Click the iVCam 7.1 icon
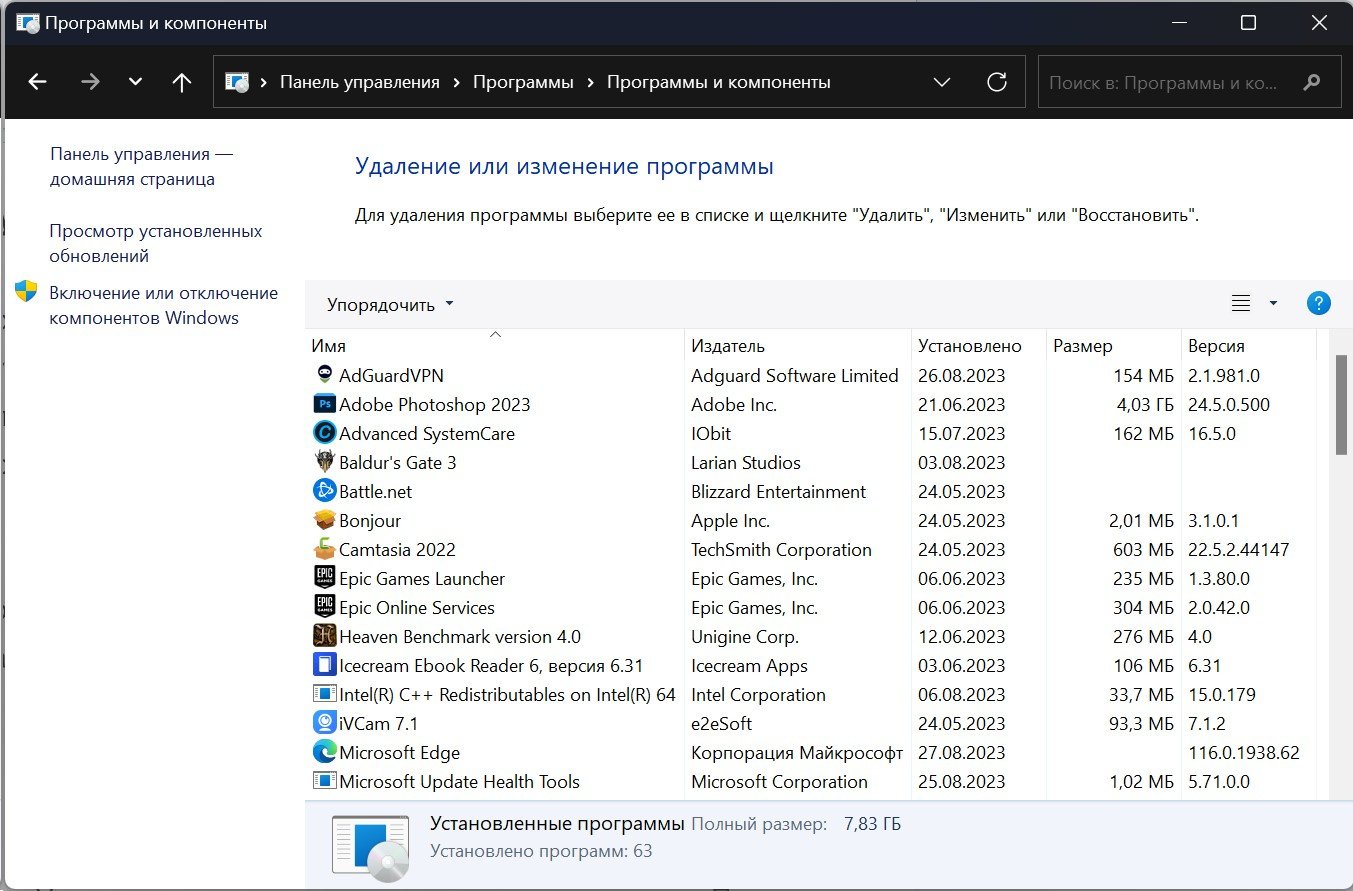Viewport: 1353px width, 891px height. point(324,723)
